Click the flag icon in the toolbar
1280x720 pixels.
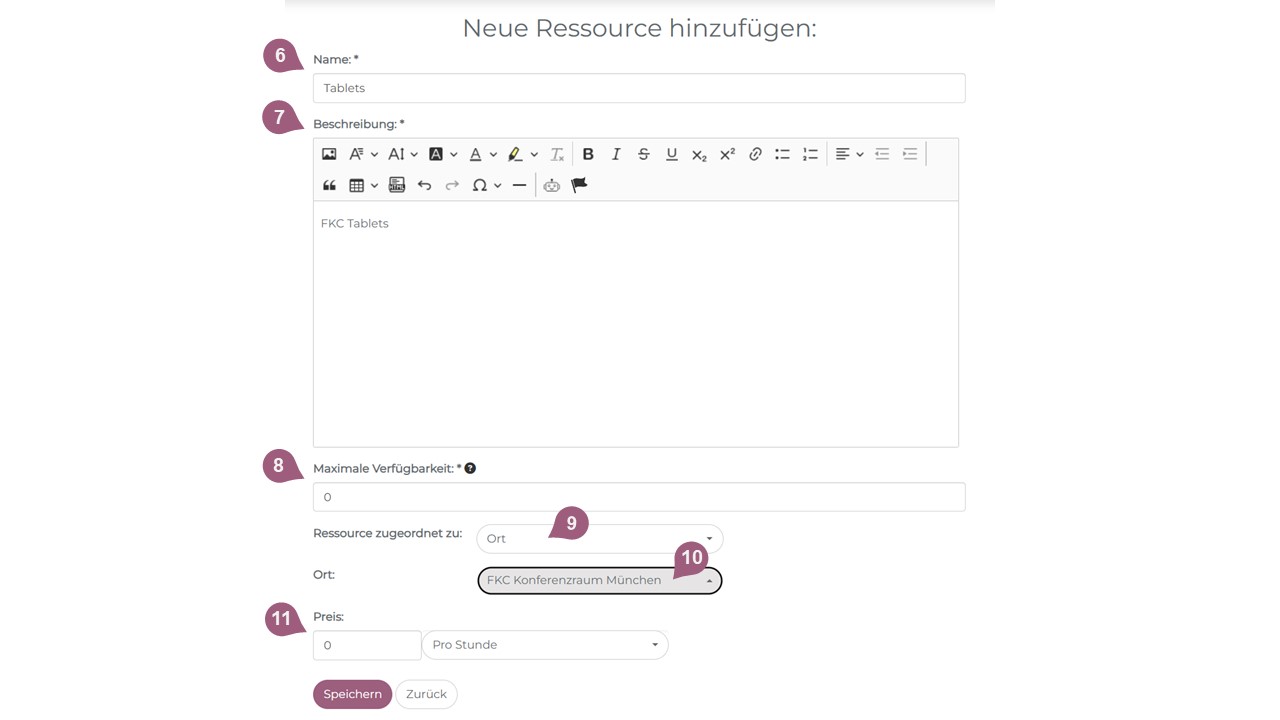579,185
